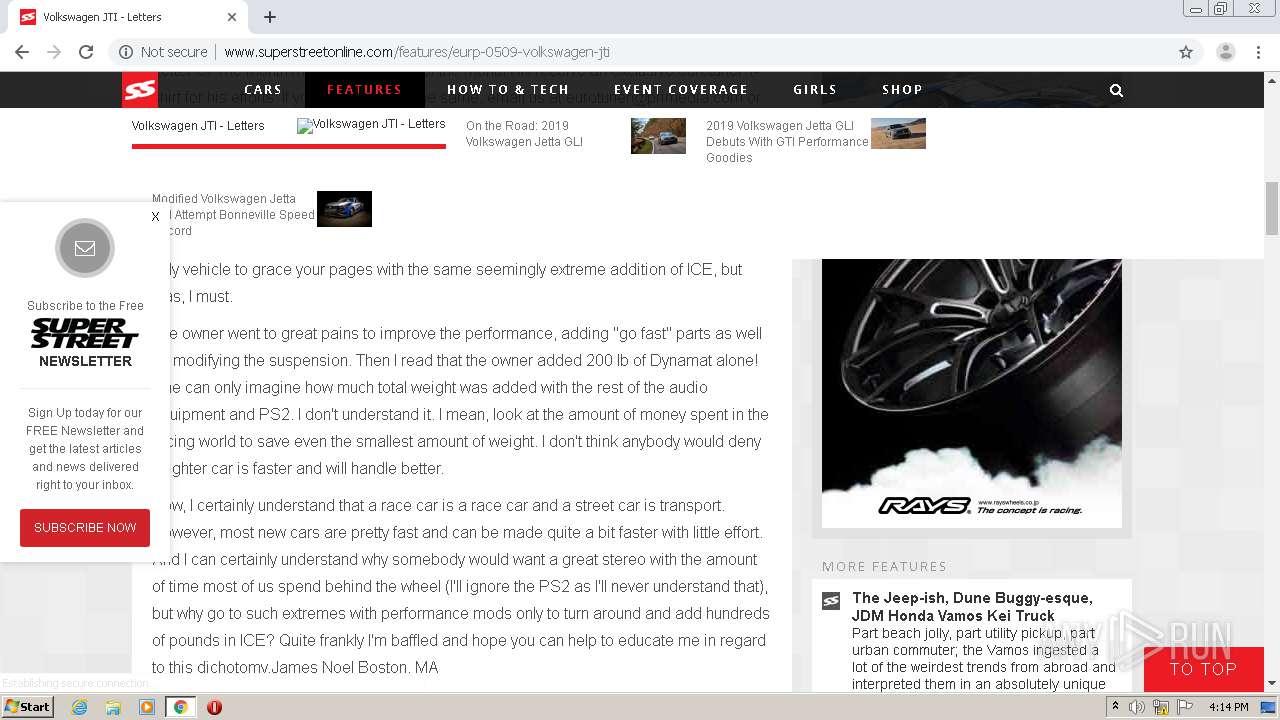Click the Bonneville Speed Record thumbnail

344,209
